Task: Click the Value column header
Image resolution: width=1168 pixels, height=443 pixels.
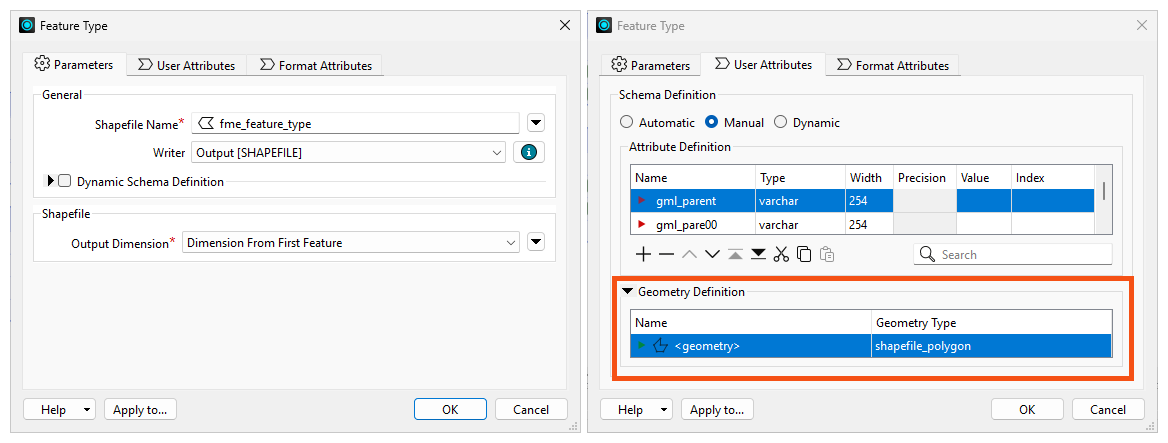Action: (x=983, y=178)
